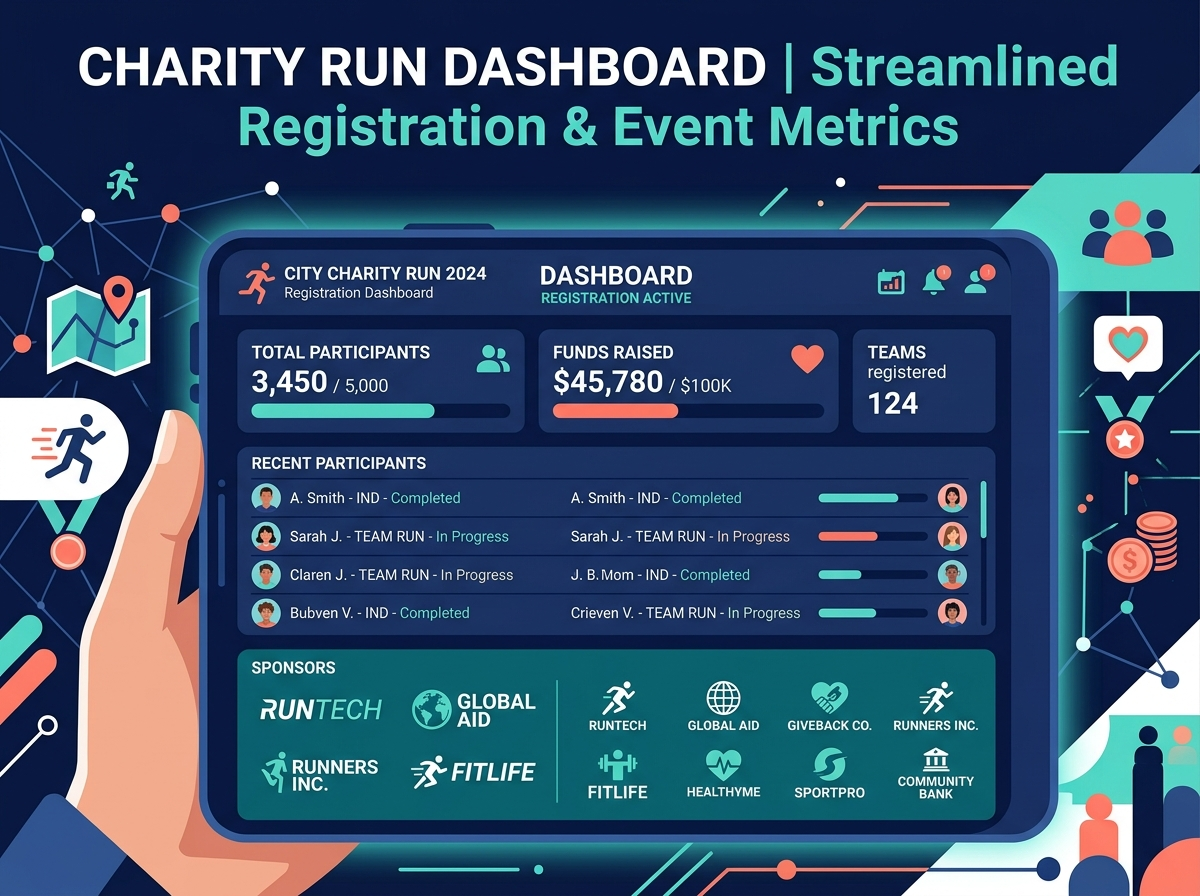Click the dollar coin stack icon
The image size is (1200, 896).
pyautogui.click(x=1142, y=547)
